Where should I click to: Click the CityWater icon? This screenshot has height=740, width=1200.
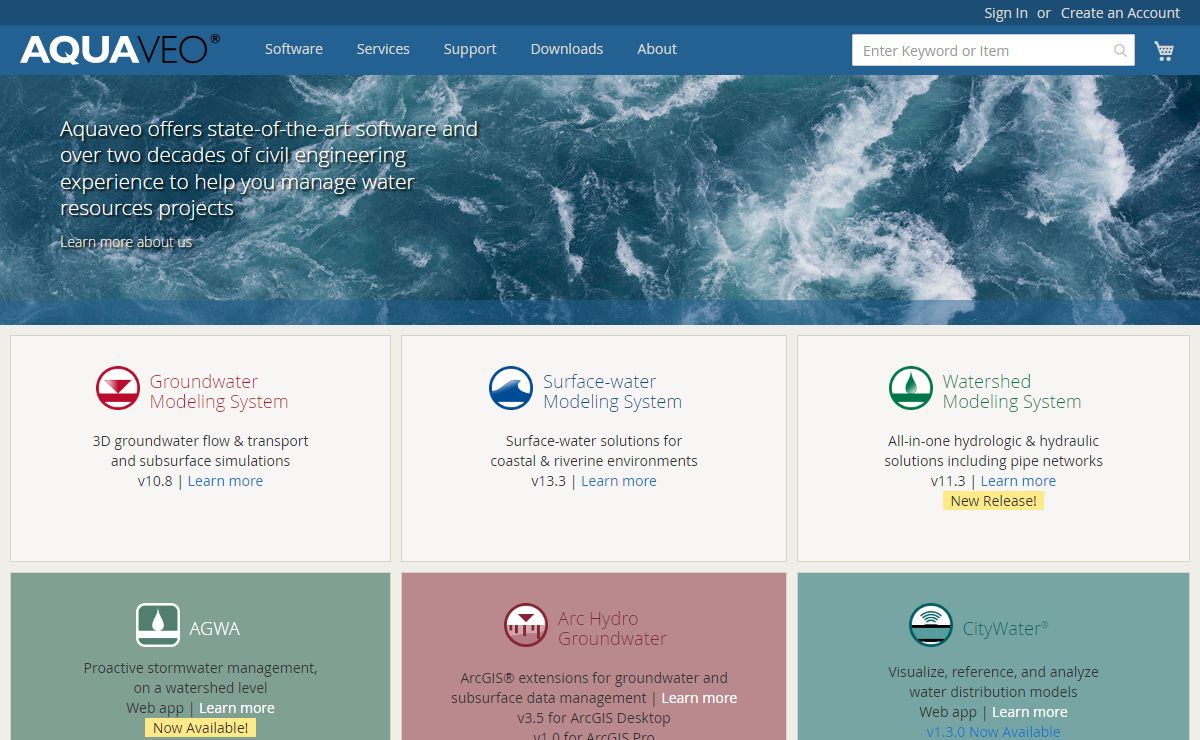click(931, 625)
